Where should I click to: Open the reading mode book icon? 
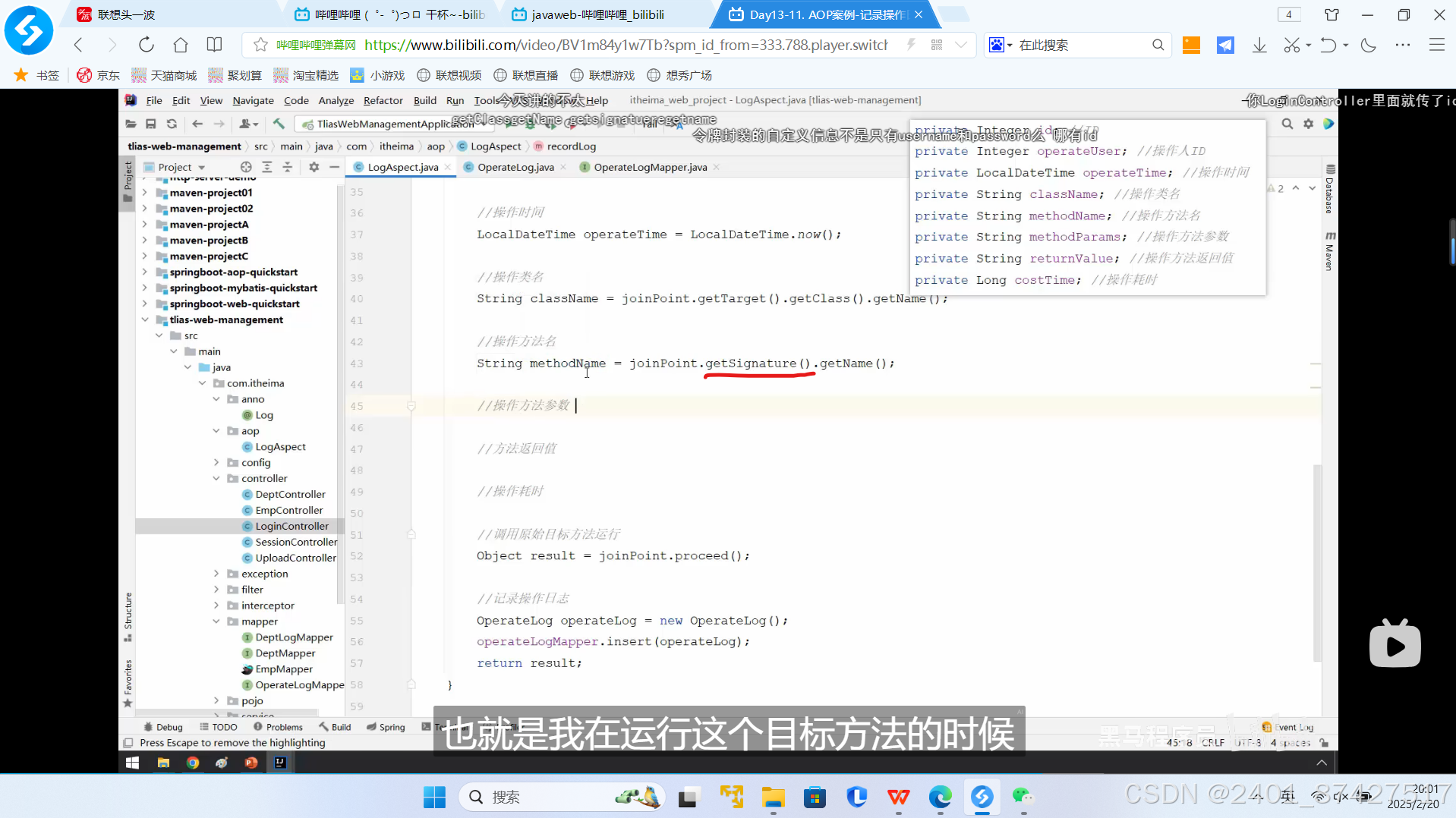pos(215,45)
